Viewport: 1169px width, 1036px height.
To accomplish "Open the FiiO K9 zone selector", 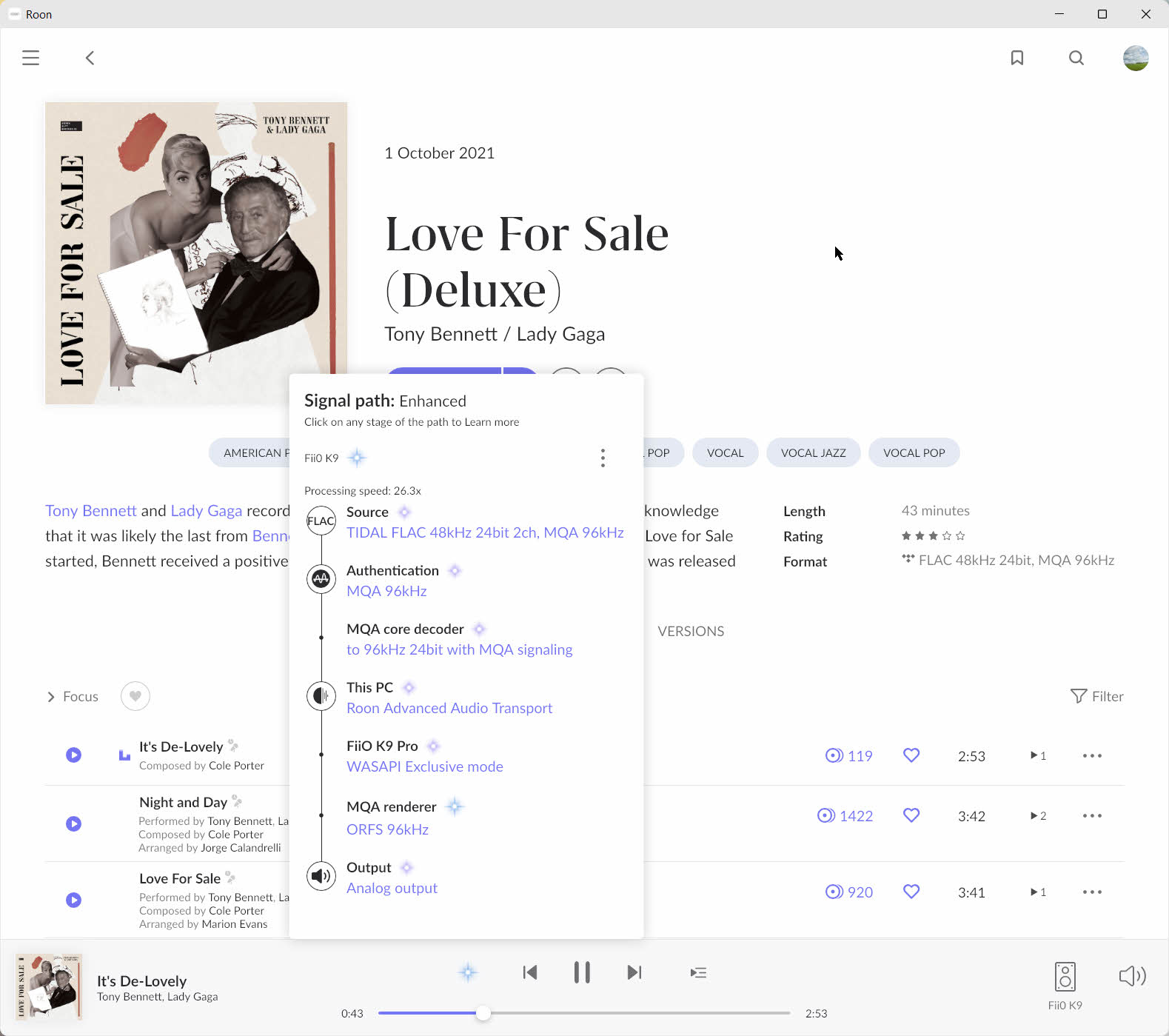I will tap(1065, 984).
